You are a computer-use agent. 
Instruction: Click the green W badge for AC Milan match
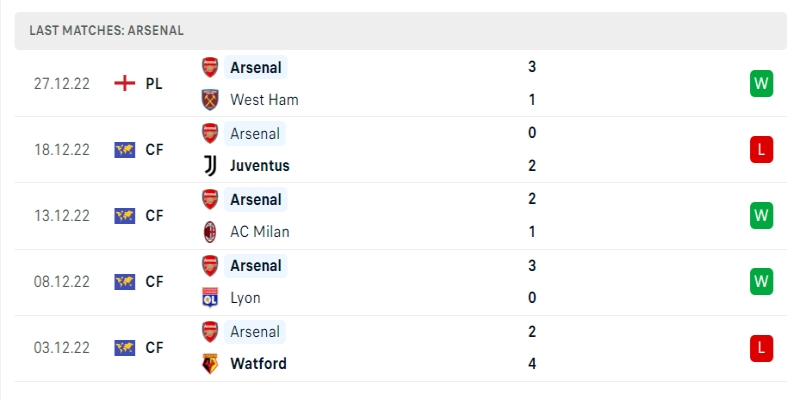(762, 216)
